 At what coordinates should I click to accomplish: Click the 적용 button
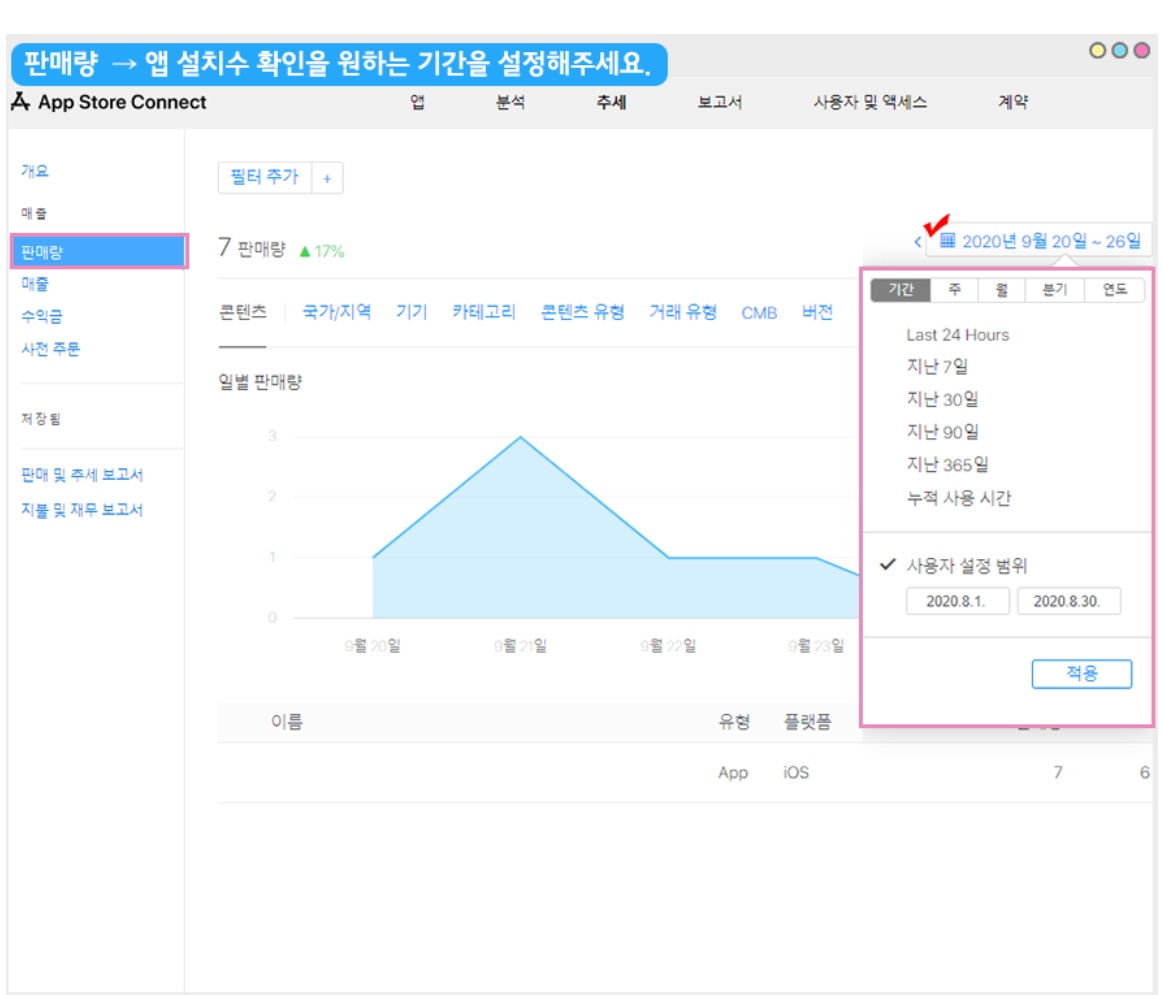(1081, 674)
